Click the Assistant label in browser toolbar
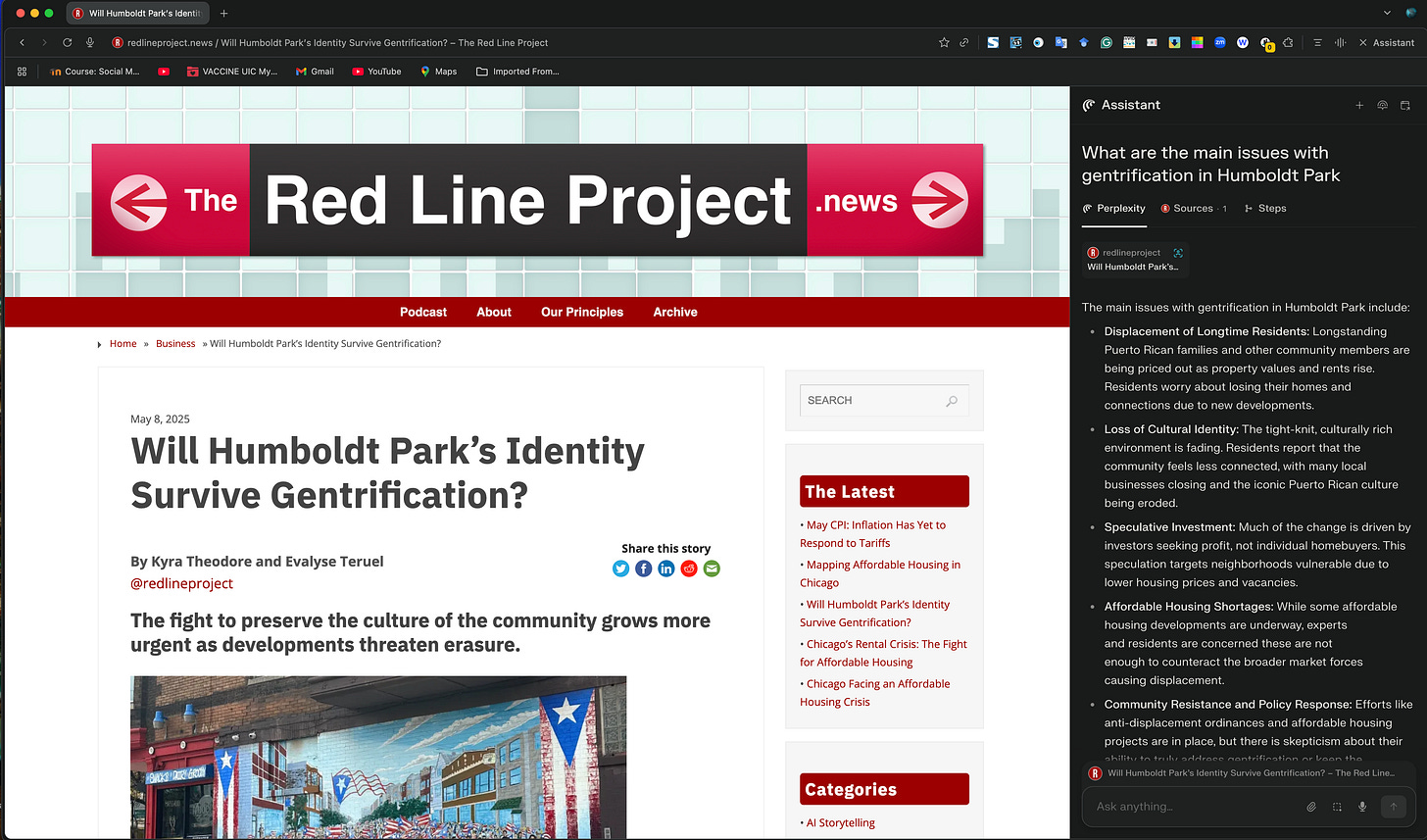Viewport: 1427px width, 840px height. click(1393, 42)
